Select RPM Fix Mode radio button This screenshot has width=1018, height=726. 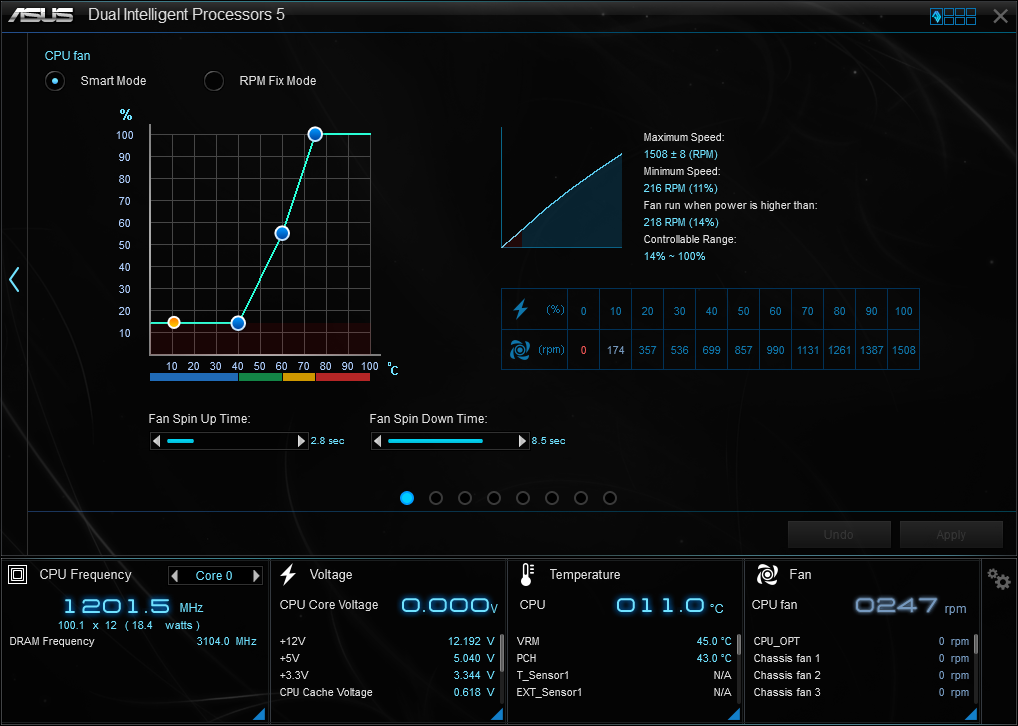214,81
